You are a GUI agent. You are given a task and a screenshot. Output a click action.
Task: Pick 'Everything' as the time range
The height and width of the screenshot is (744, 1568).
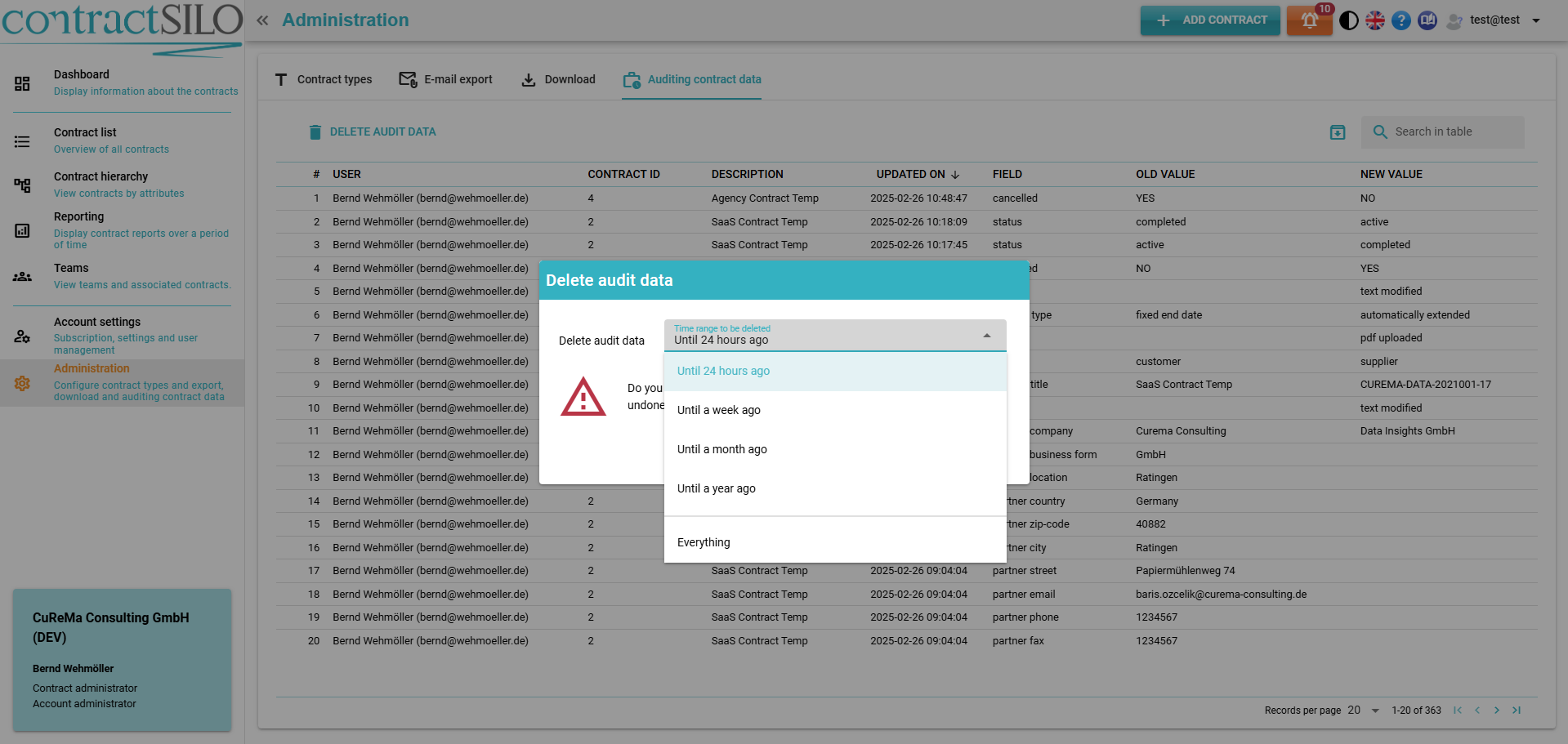coord(704,542)
